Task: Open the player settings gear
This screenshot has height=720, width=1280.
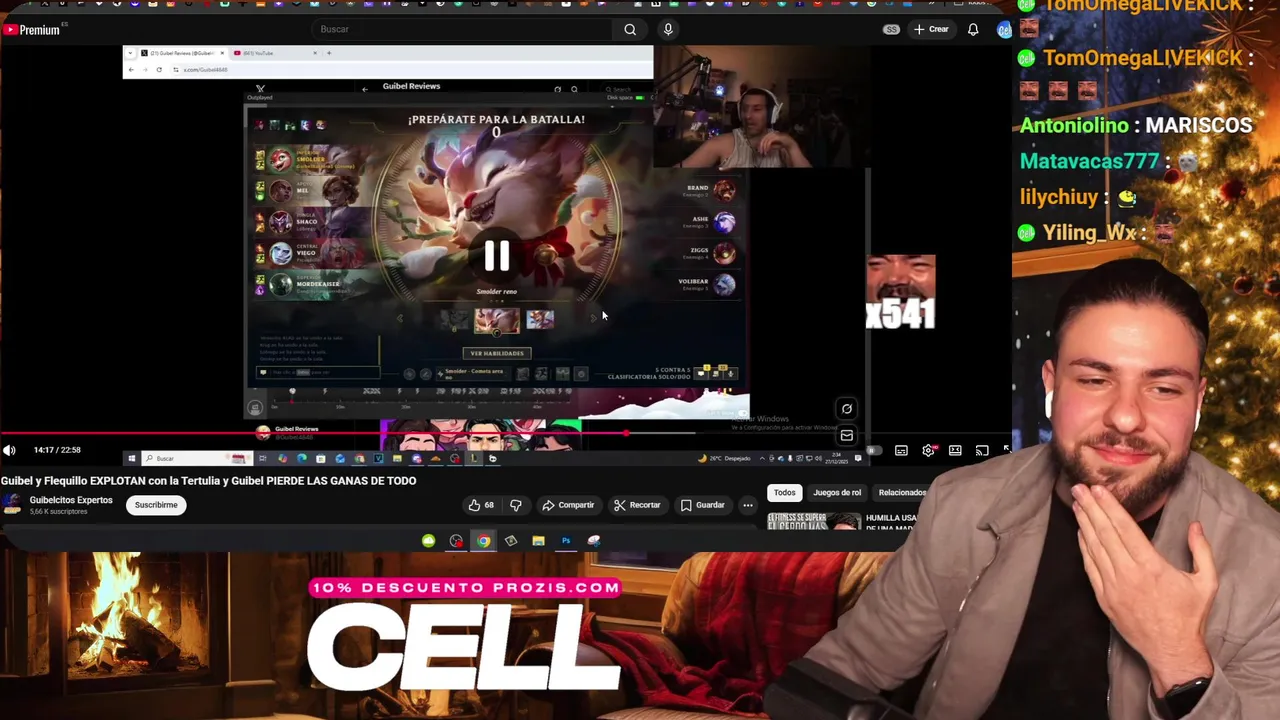Action: (x=928, y=451)
